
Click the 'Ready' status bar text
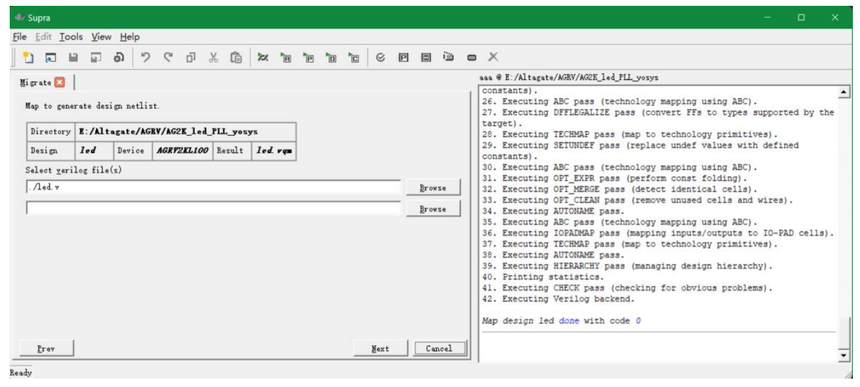pyautogui.click(x=21, y=372)
